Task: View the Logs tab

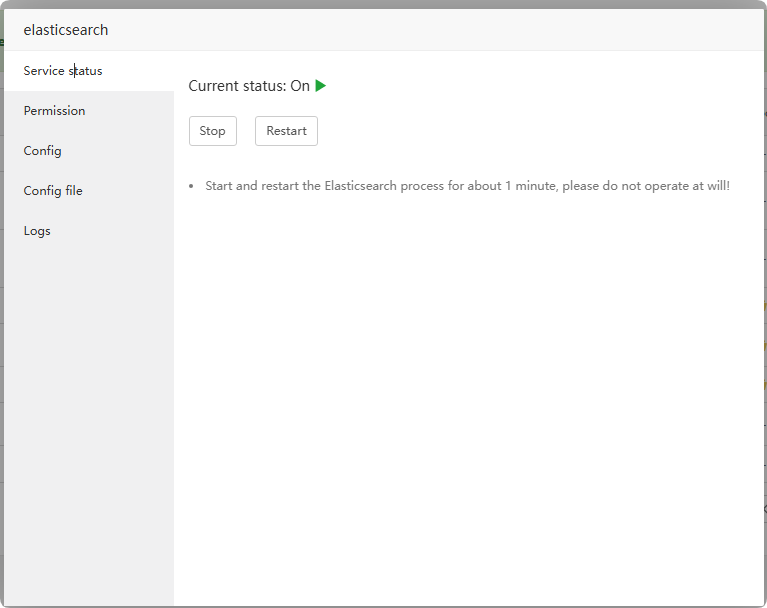Action: 37,231
